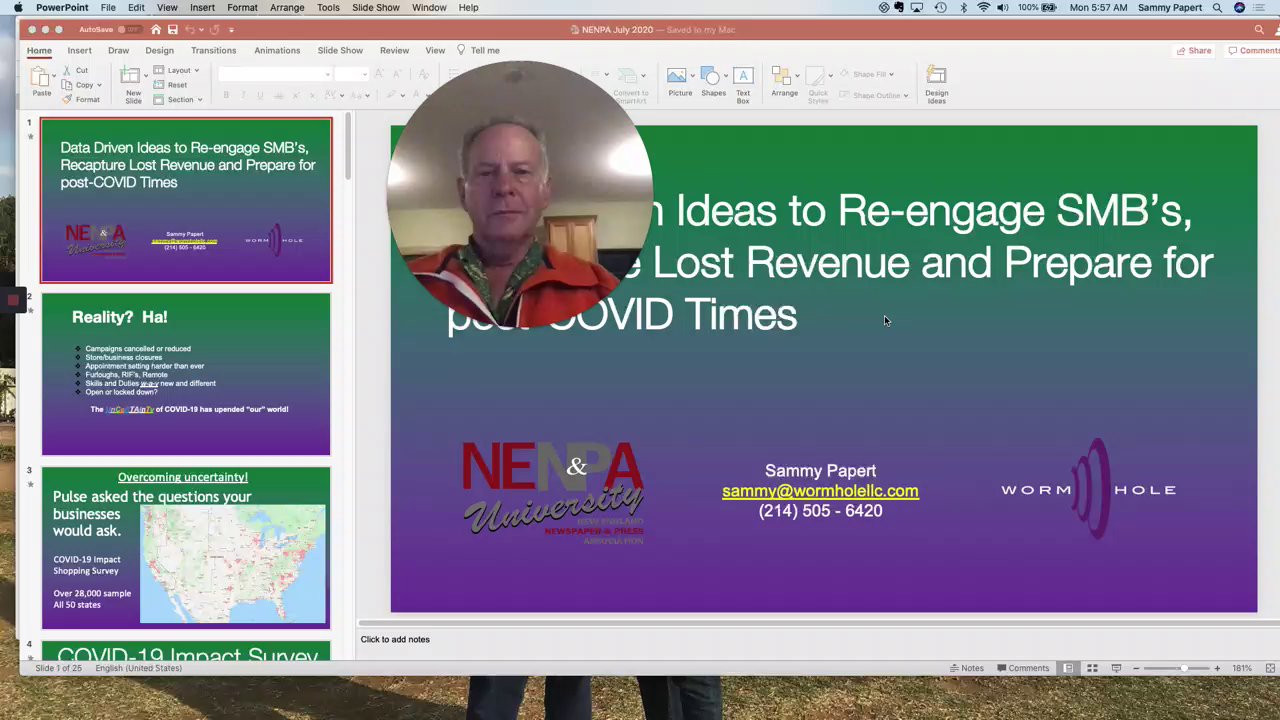Open the Section dropdown
1280x720 pixels.
[178, 99]
